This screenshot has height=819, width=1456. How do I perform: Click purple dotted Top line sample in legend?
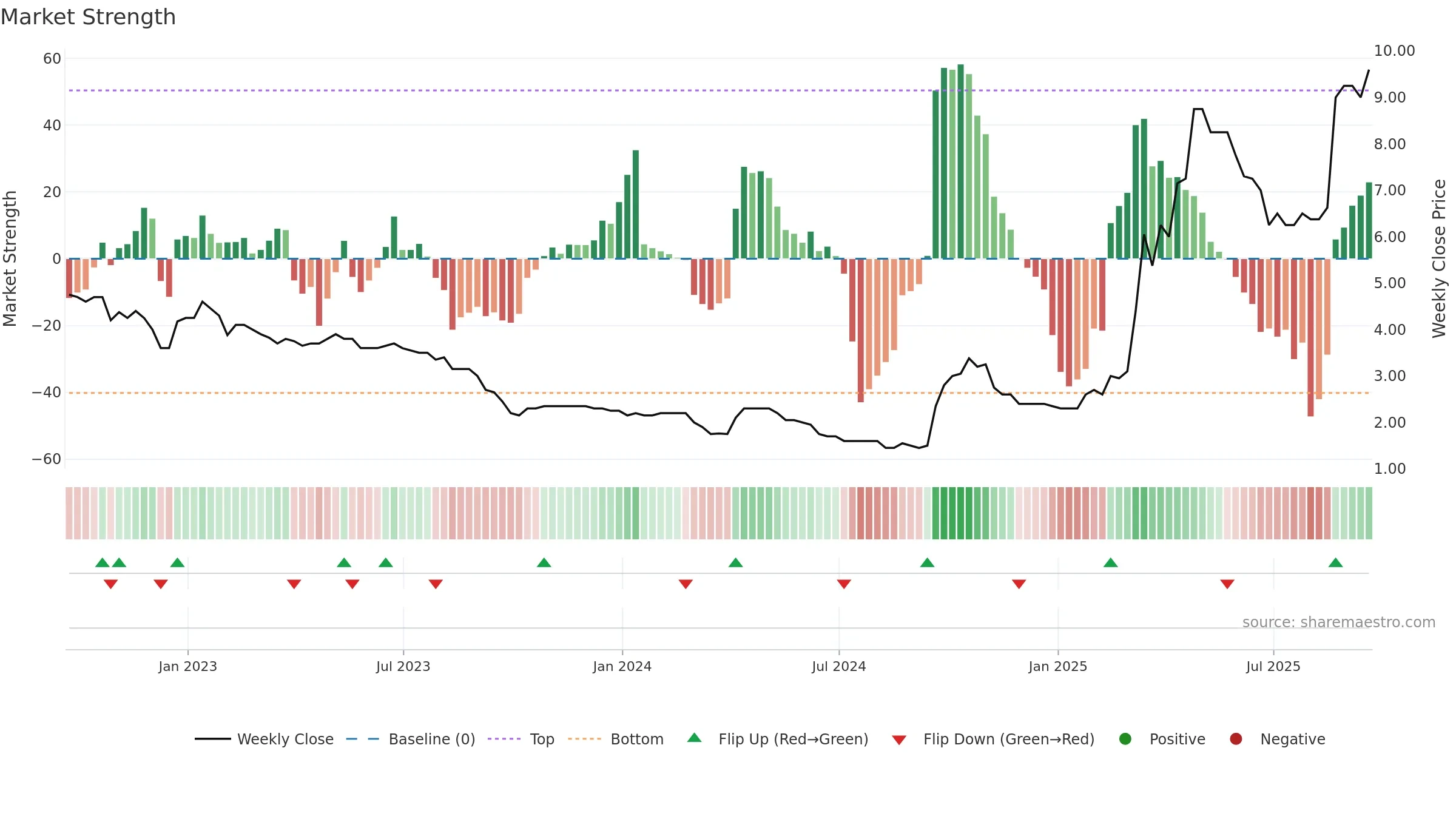504,739
